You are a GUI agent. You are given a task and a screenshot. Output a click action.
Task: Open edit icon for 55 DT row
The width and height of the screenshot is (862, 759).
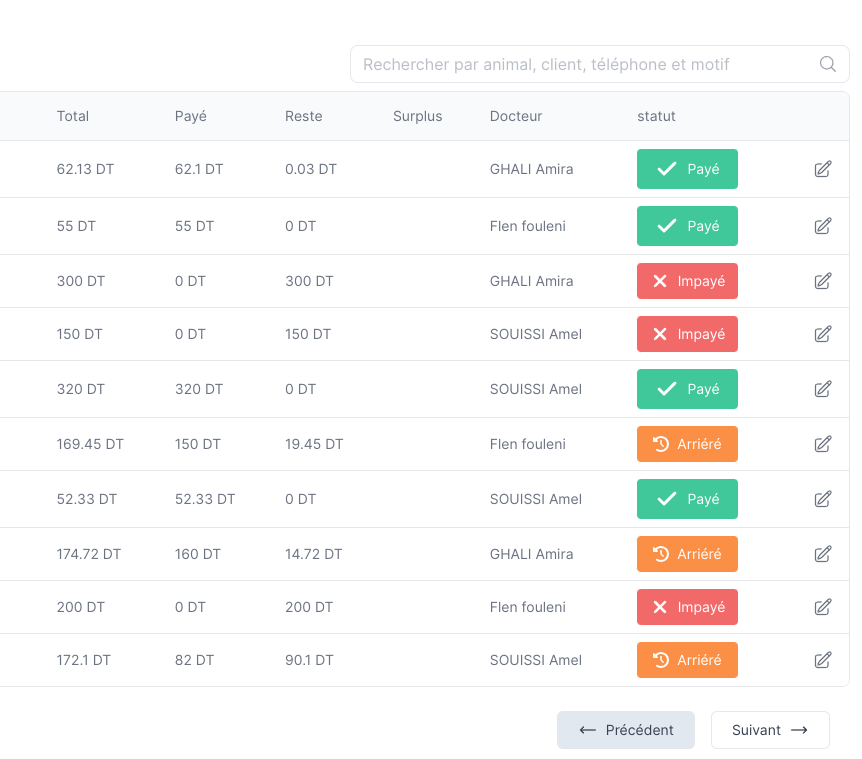[x=823, y=226]
